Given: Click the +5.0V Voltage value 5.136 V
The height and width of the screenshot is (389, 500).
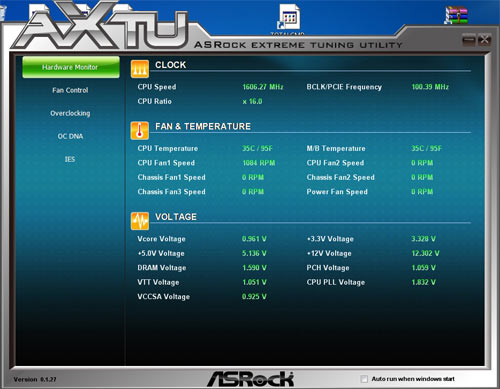Looking at the screenshot, I should point(254,253).
